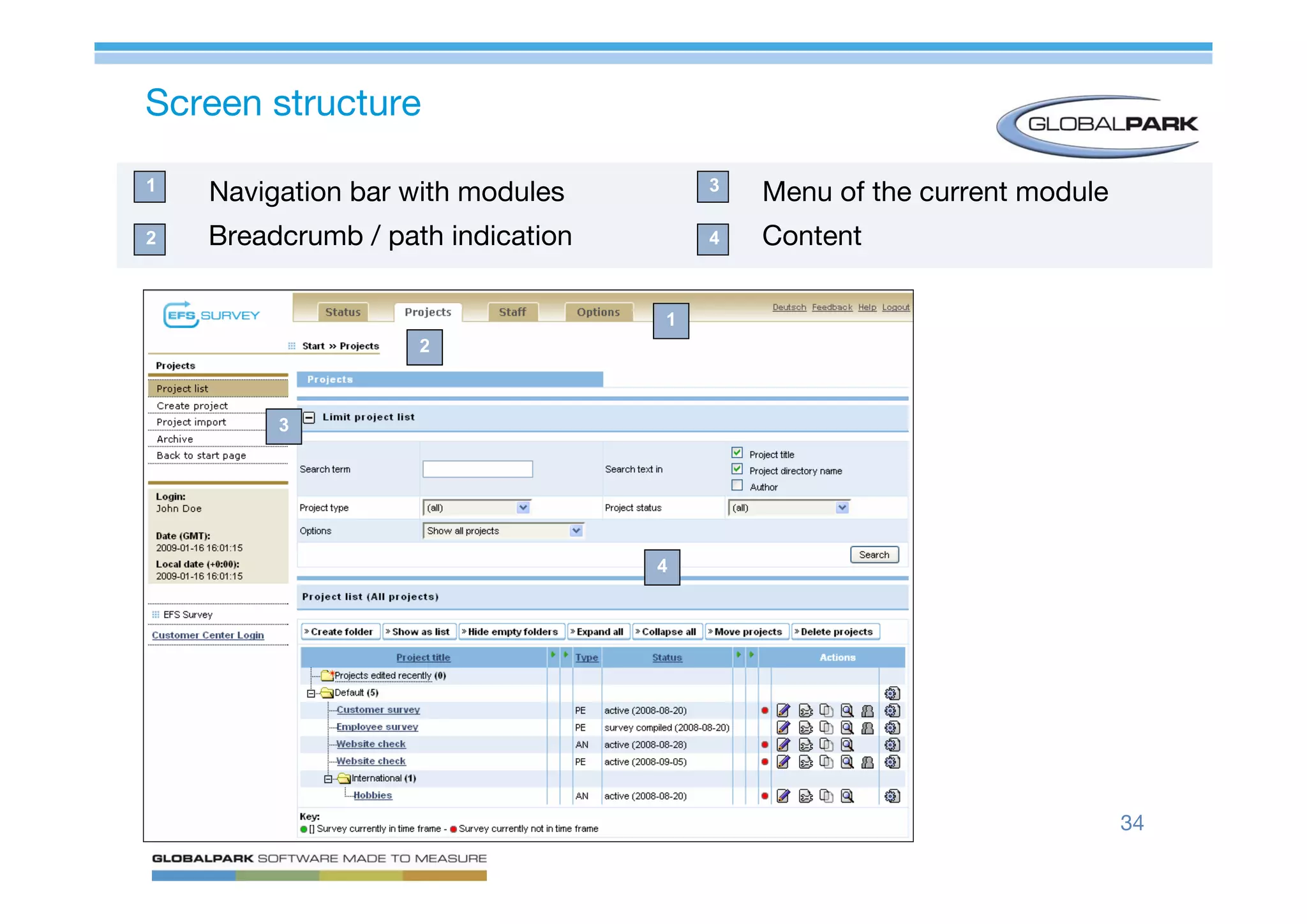Click the gear settings icon in Hobbies row
This screenshot has height=924, width=1307.
click(892, 796)
